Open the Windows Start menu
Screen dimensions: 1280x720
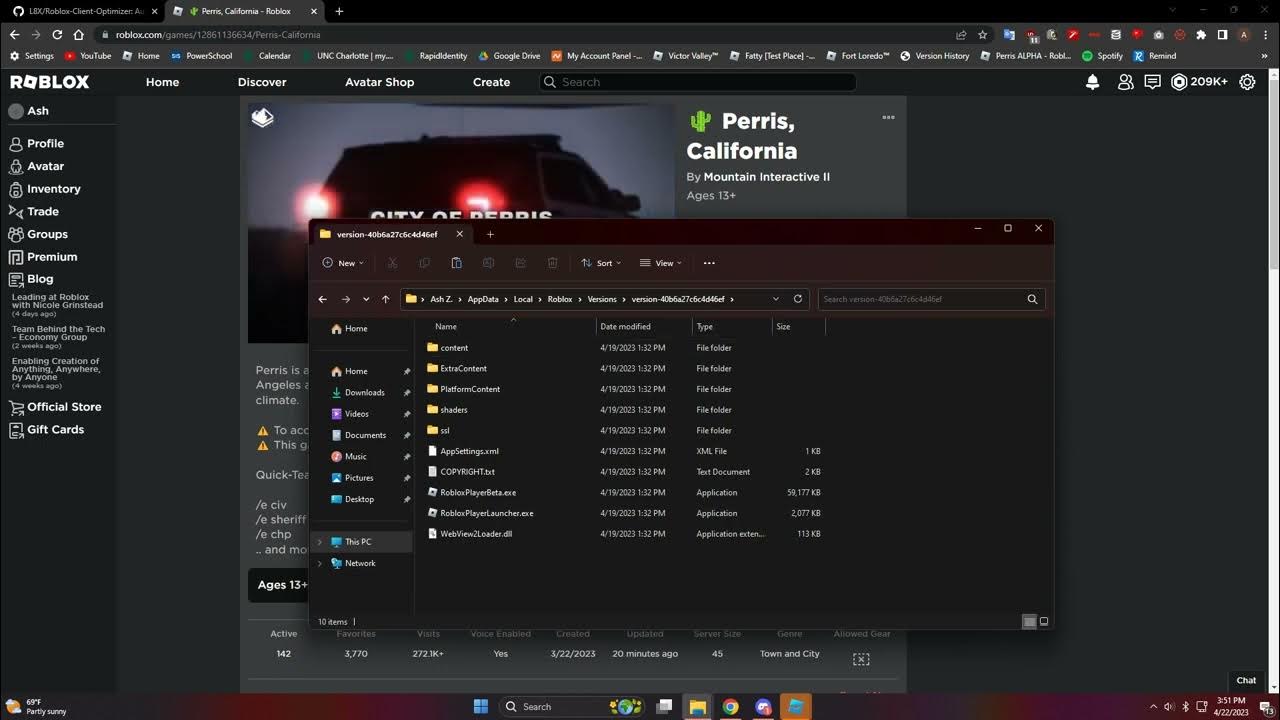coord(480,706)
